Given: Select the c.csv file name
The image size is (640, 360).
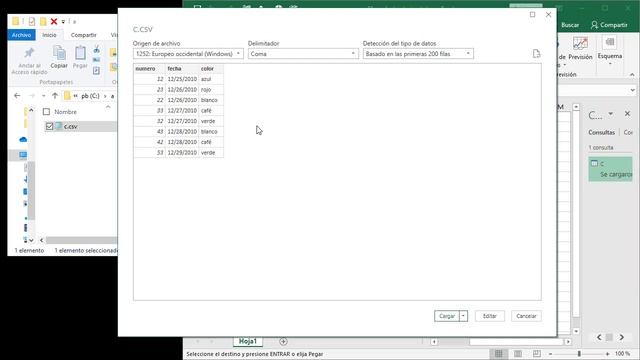Looking at the screenshot, I should [71, 127].
